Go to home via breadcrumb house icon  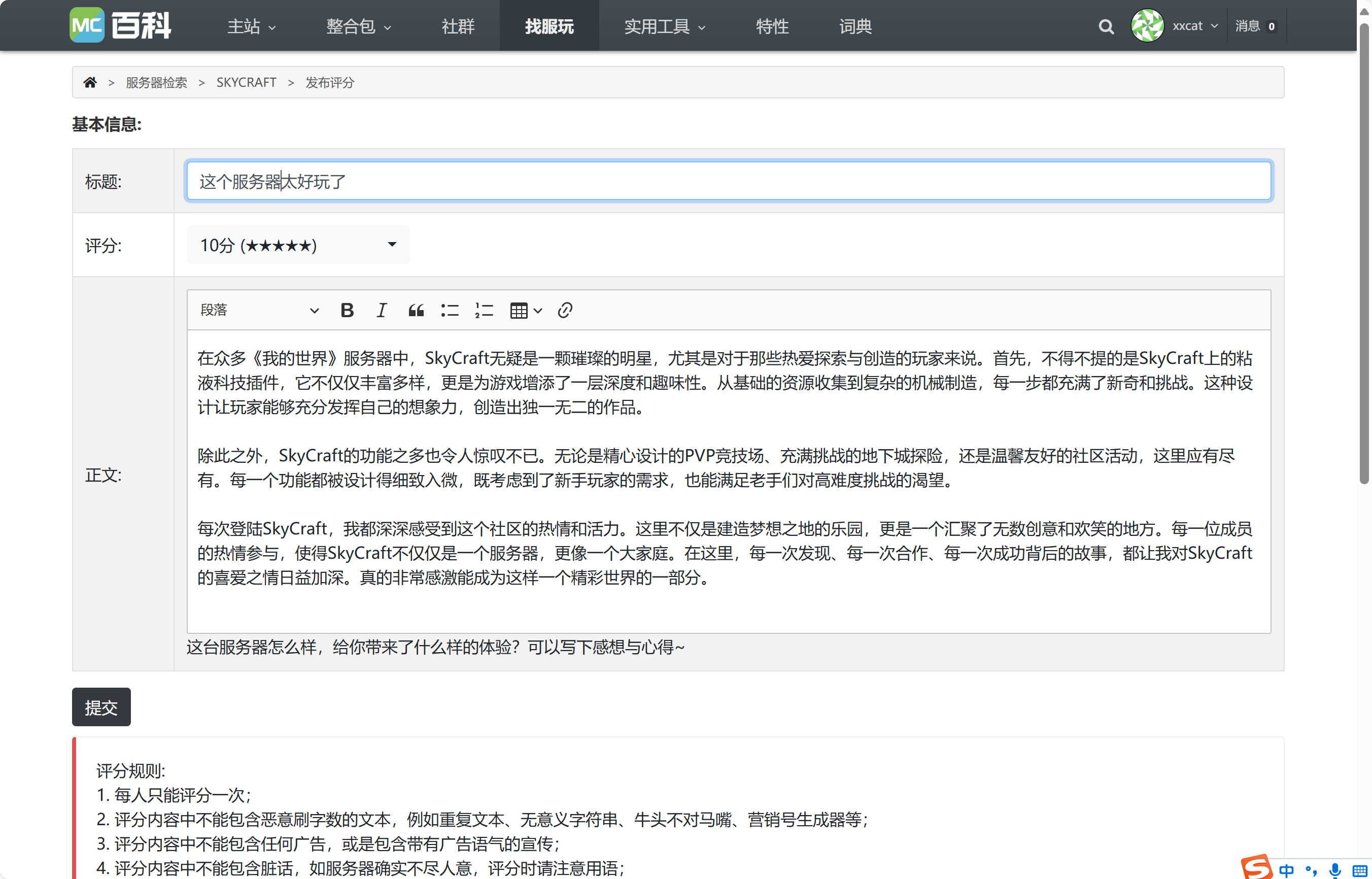90,82
